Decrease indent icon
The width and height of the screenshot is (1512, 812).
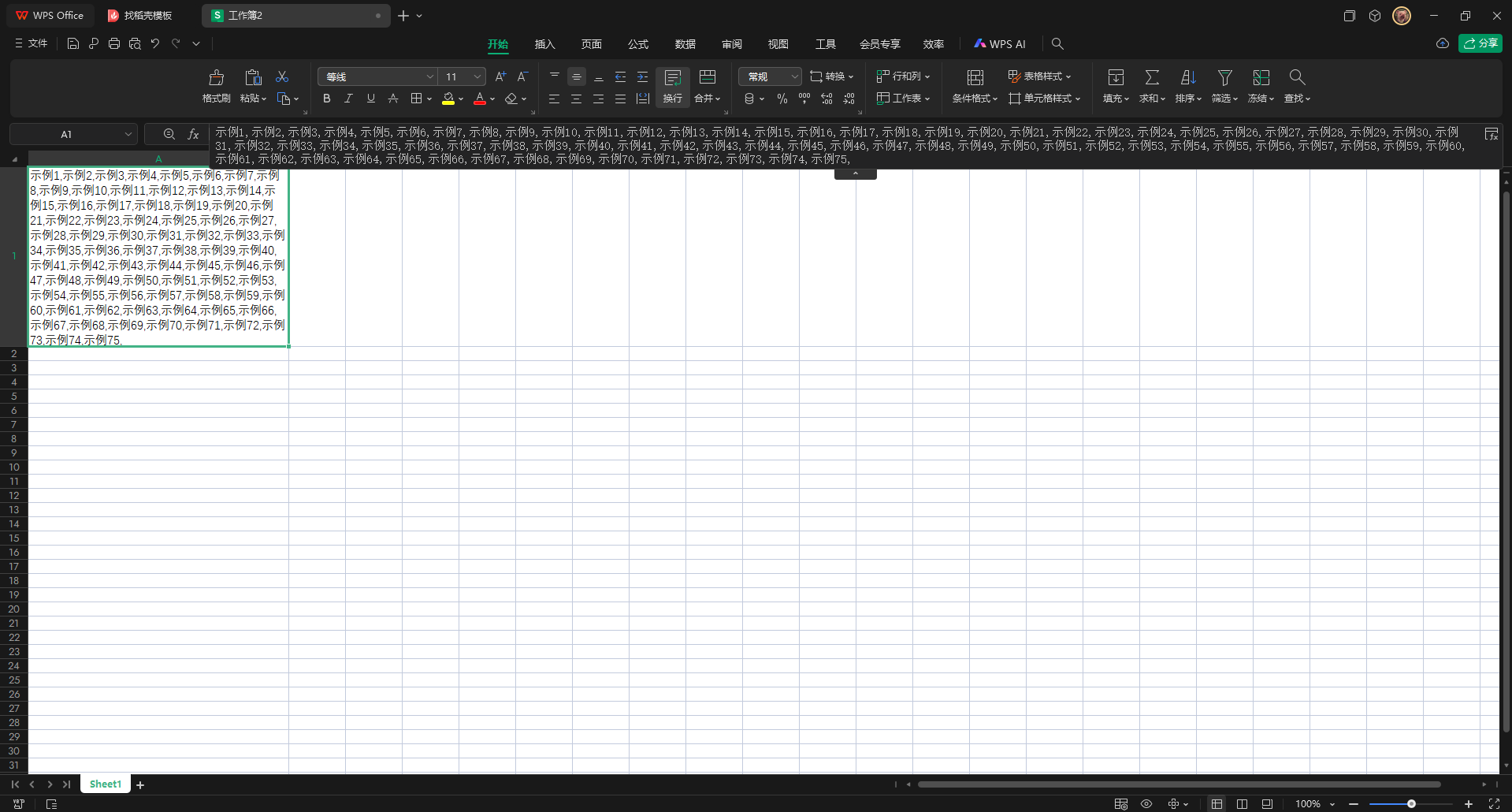tap(621, 76)
